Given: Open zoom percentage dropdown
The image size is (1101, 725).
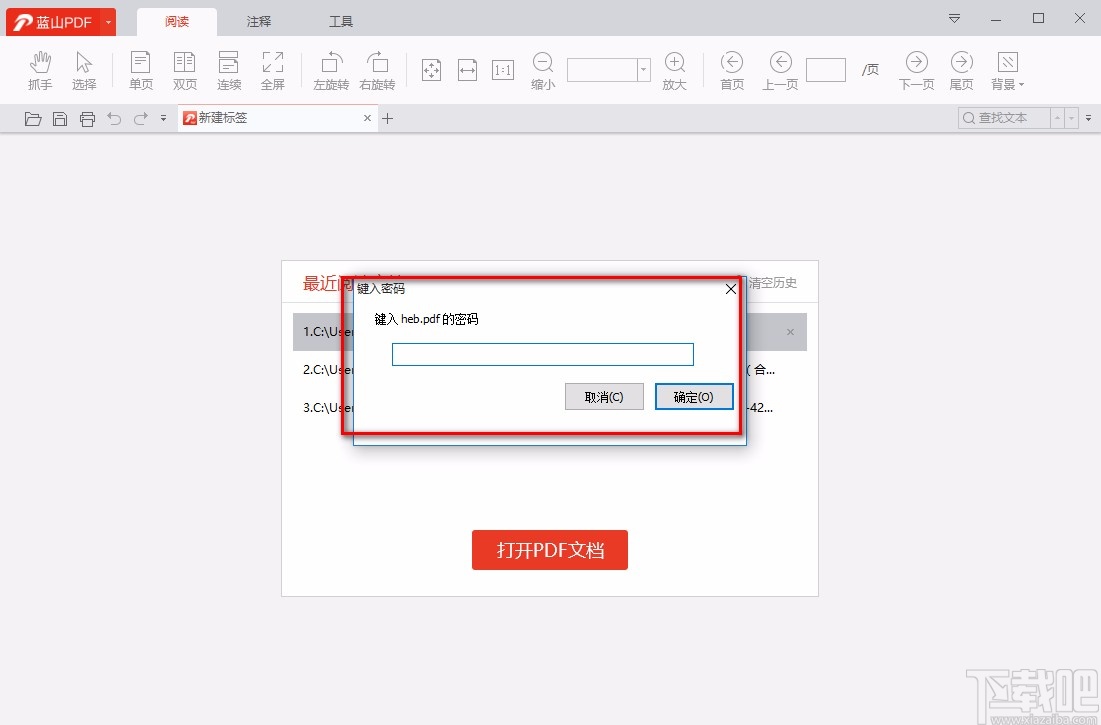Looking at the screenshot, I should 643,69.
